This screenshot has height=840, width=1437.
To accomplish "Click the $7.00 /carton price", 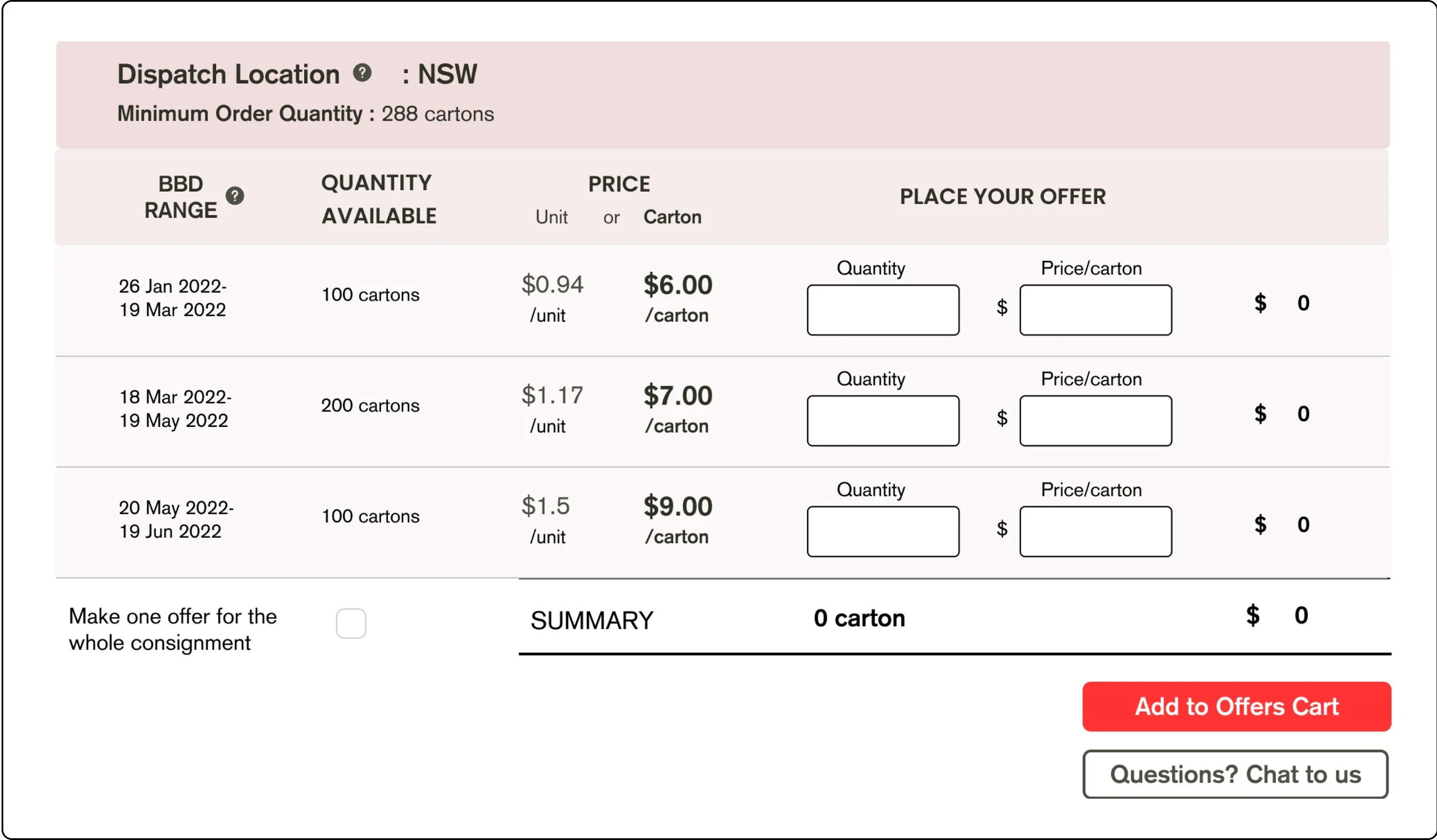I will point(678,396).
